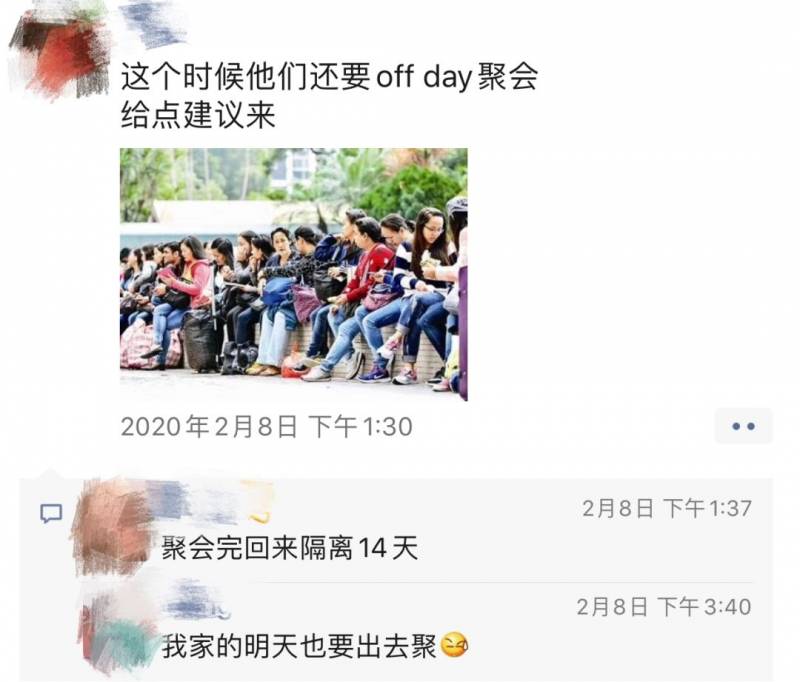This screenshot has height=682, width=800.
Task: Open the two-dot more options button
Action: [x=743, y=426]
